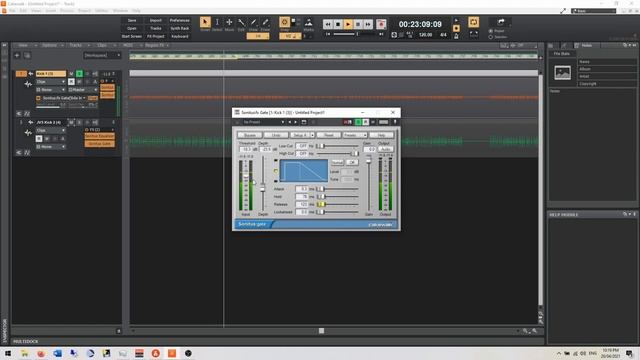Open the Project menu
Image resolution: width=640 pixels, height=360 pixels.
click(84, 11)
